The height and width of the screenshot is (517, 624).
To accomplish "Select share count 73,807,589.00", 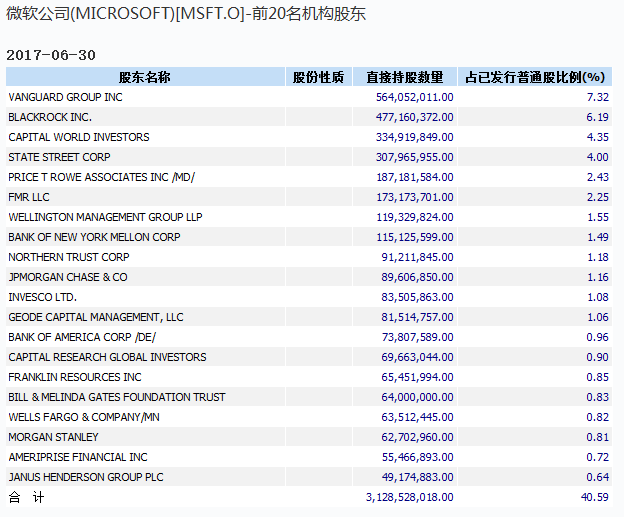I will point(417,337).
